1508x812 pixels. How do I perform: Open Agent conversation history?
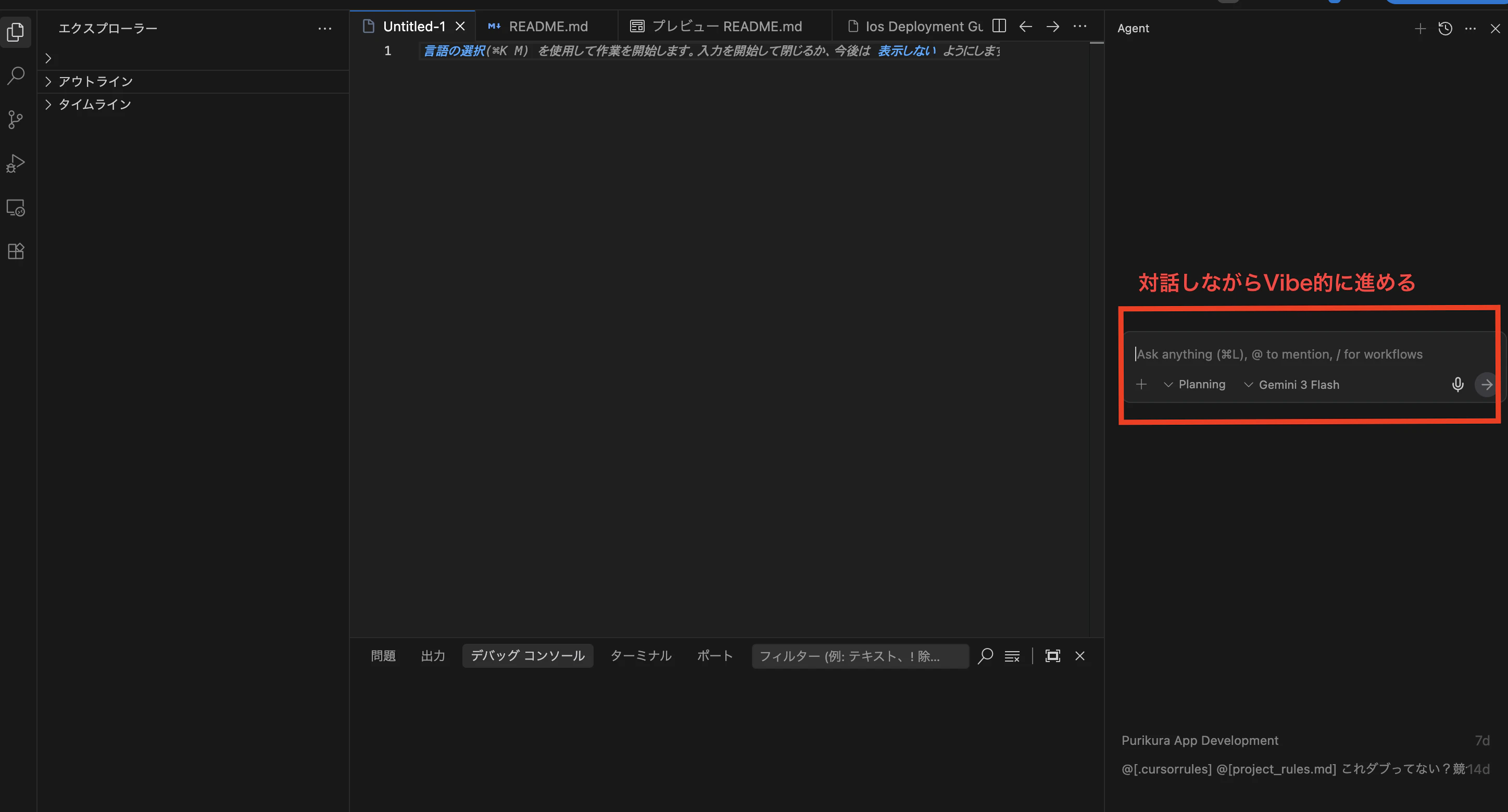click(1445, 28)
